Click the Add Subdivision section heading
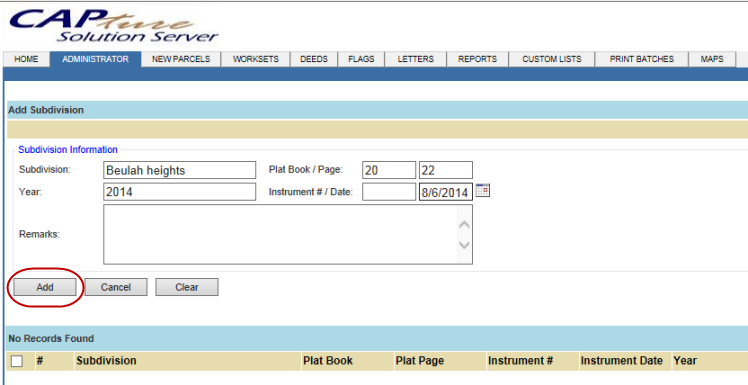Viewport: 748px width, 385px height. [x=46, y=110]
